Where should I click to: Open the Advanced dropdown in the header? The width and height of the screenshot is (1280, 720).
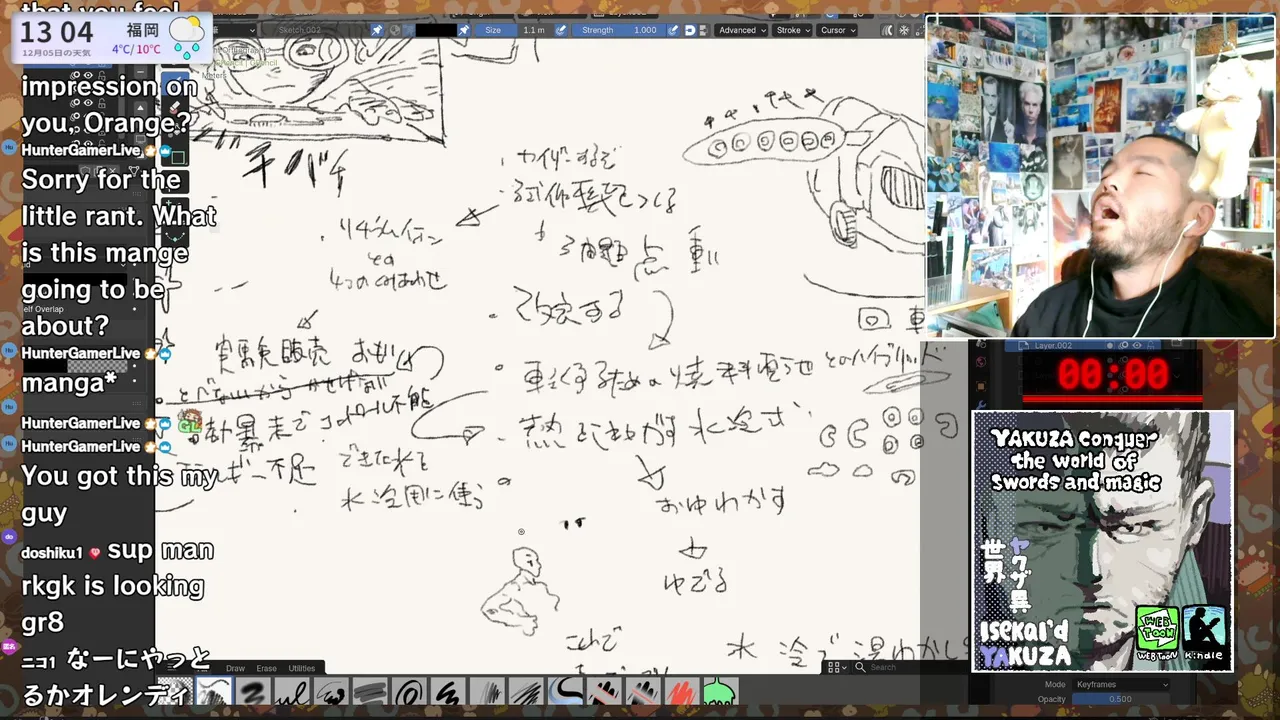coord(741,30)
